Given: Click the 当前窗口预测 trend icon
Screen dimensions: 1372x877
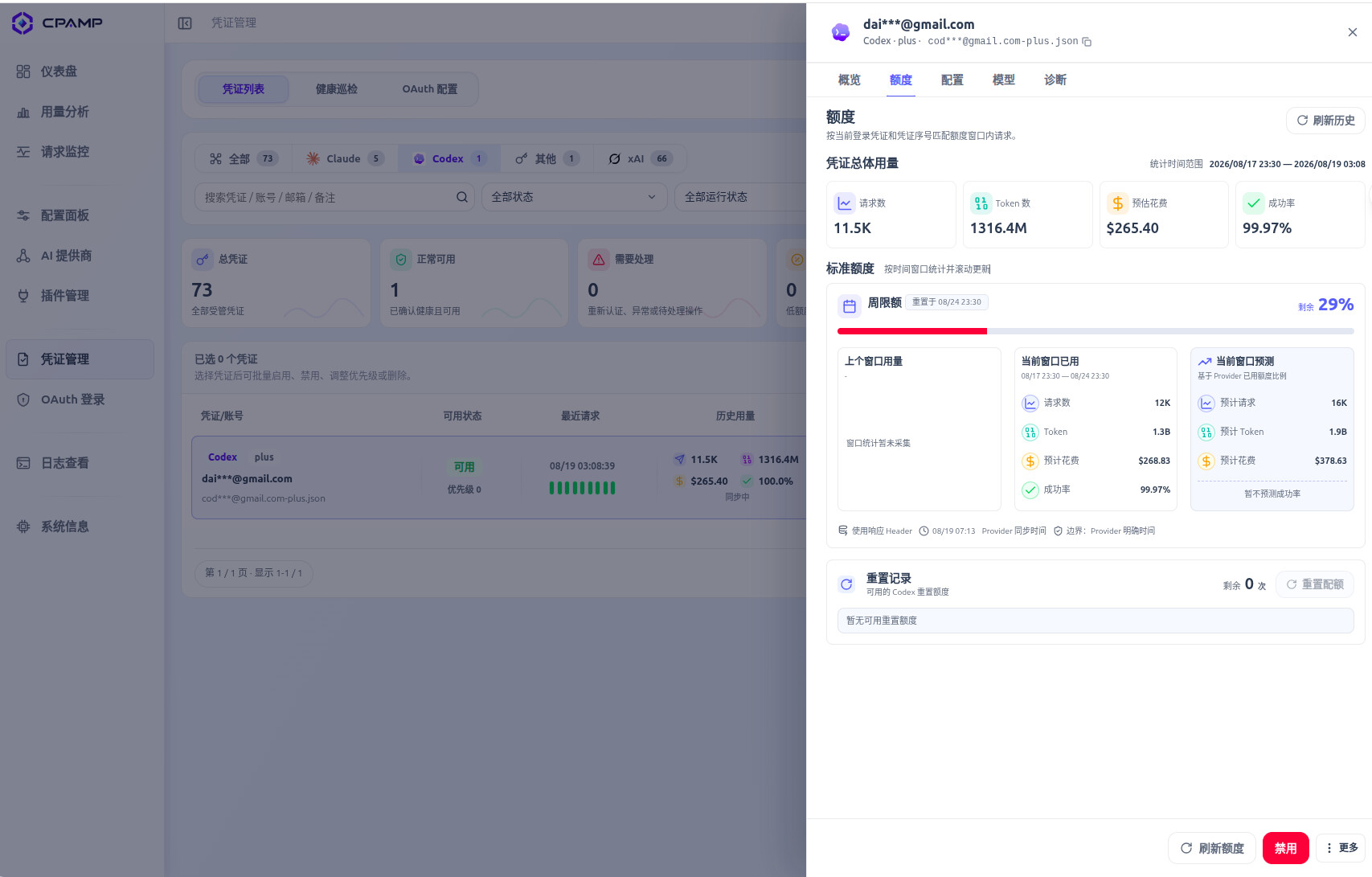Looking at the screenshot, I should pos(1205,362).
